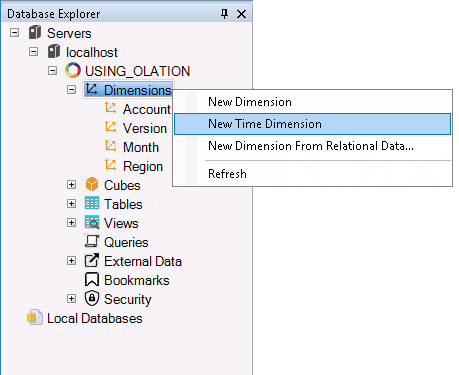Choose New Time Dimension menu entry

(312, 124)
